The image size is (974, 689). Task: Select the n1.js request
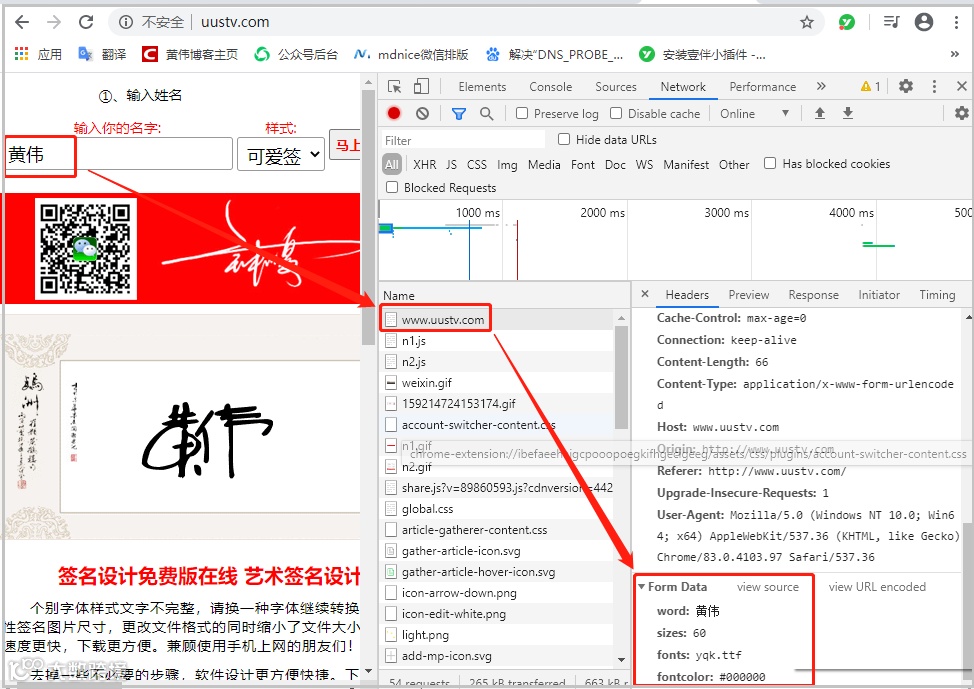pos(496,340)
